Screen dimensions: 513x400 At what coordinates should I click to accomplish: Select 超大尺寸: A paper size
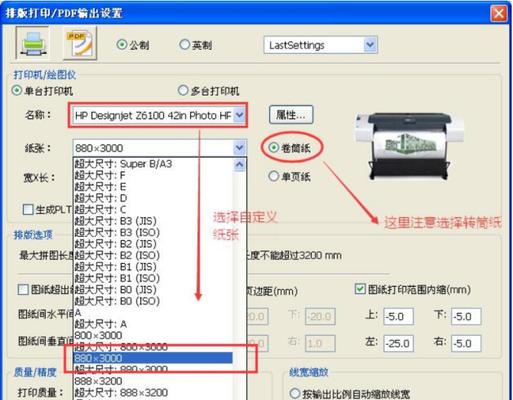click(x=153, y=324)
